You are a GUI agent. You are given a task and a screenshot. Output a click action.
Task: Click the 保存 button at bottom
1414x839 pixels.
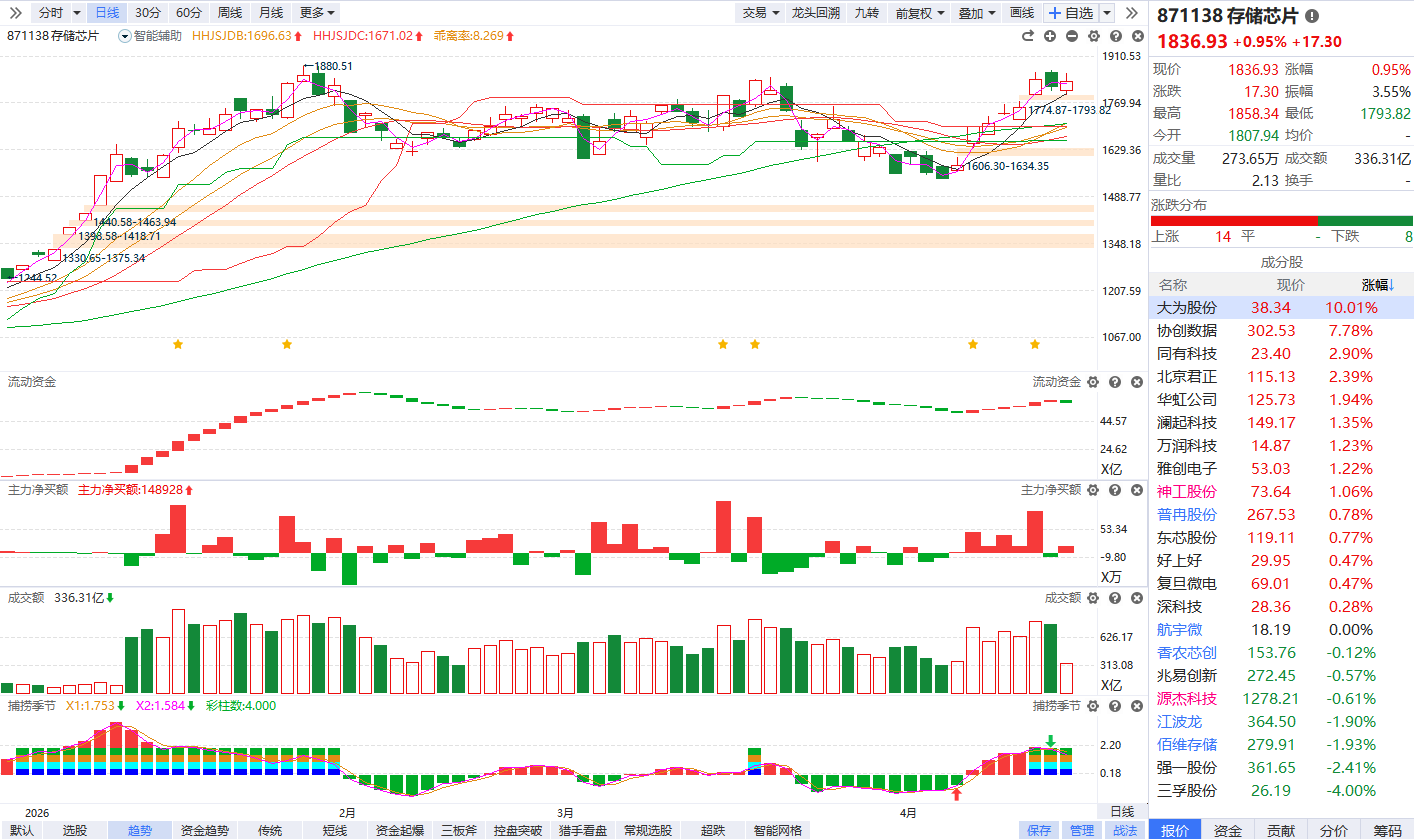click(1039, 830)
